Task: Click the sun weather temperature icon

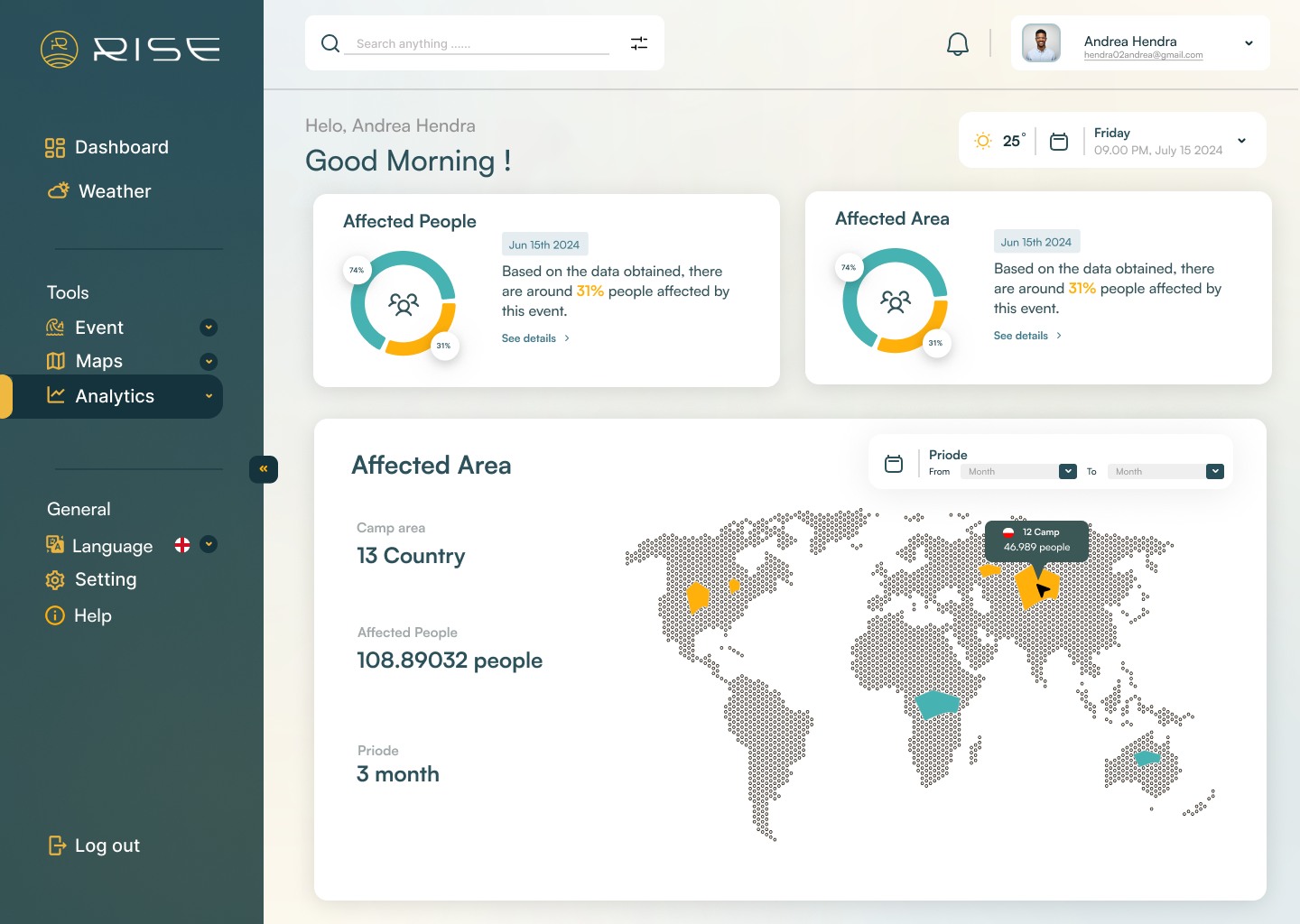Action: point(983,141)
